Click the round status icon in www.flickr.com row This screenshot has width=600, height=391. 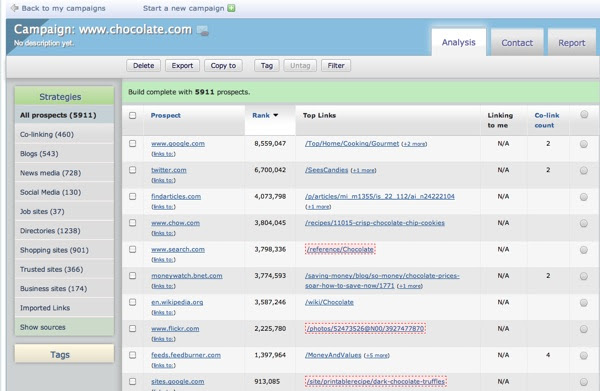[x=584, y=329]
